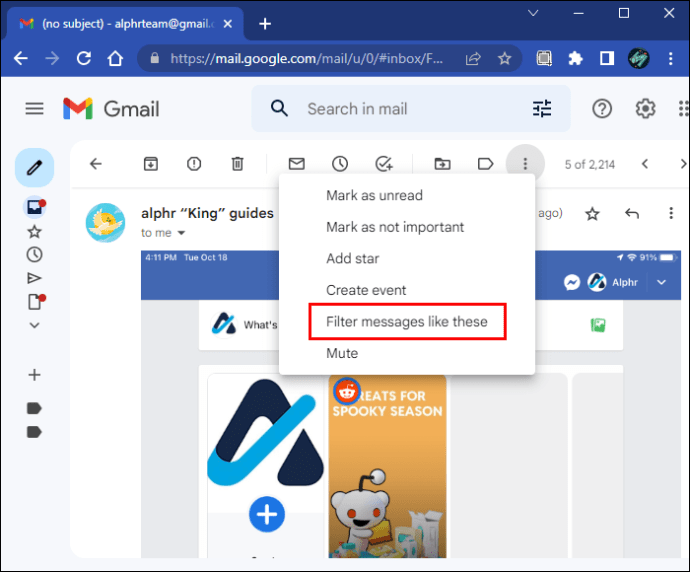The image size is (690, 572).
Task: Open Starred in sidebar
Action: click(34, 231)
